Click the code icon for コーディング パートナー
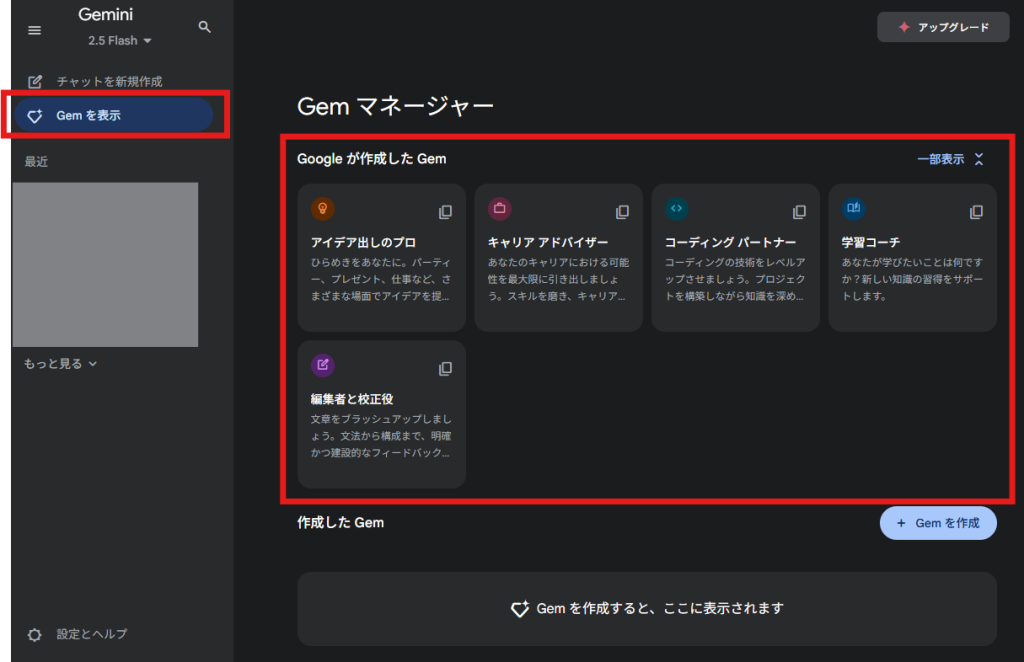1024x662 pixels. click(x=677, y=209)
